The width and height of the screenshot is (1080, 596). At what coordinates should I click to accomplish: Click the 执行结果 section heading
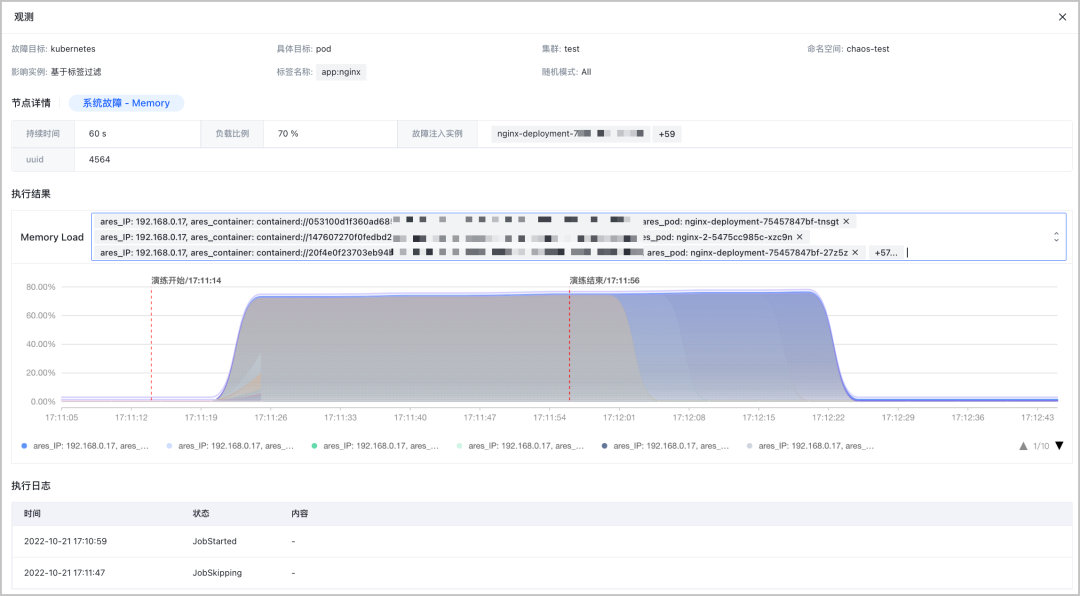[31, 194]
